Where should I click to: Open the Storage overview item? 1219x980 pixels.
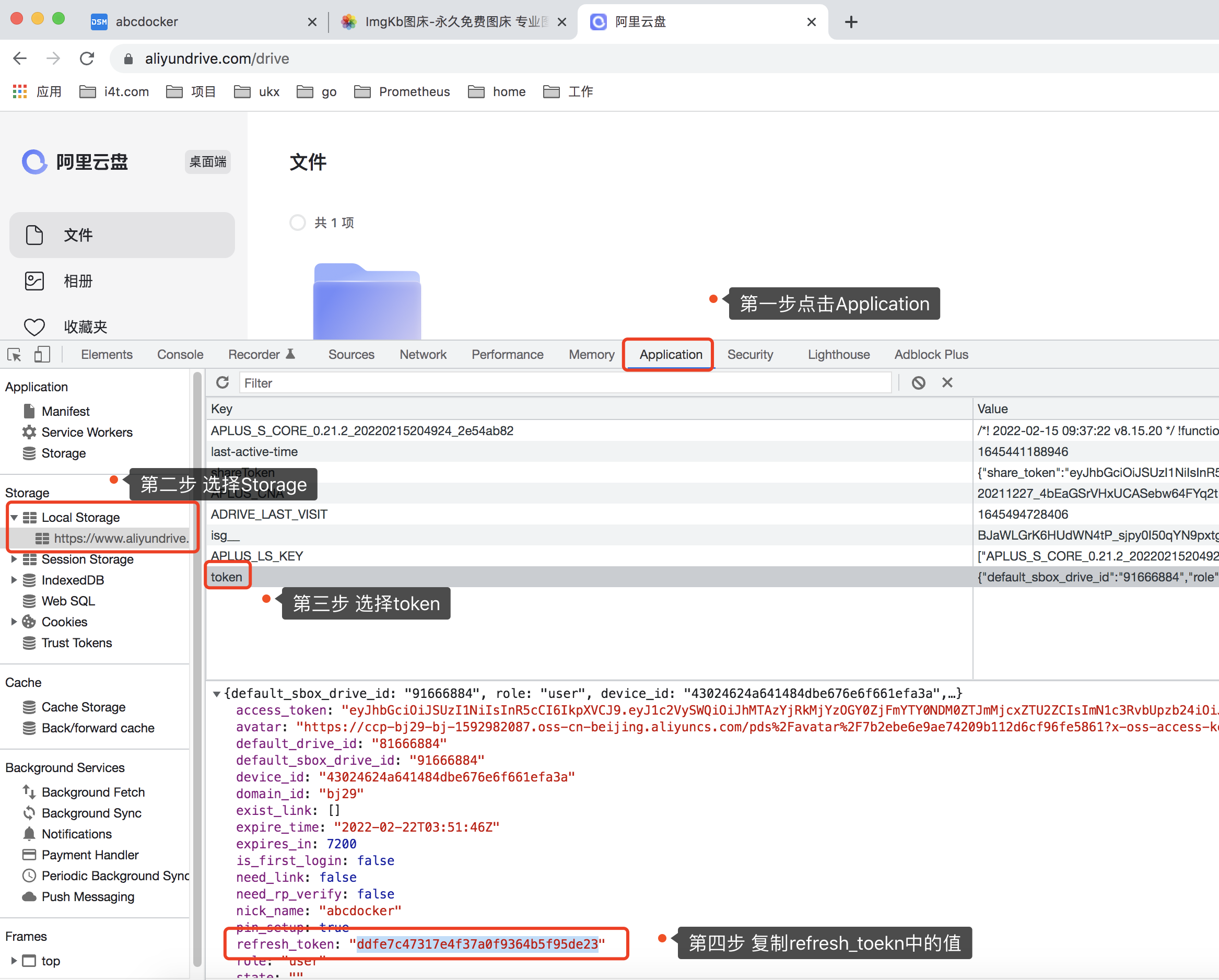[x=63, y=453]
